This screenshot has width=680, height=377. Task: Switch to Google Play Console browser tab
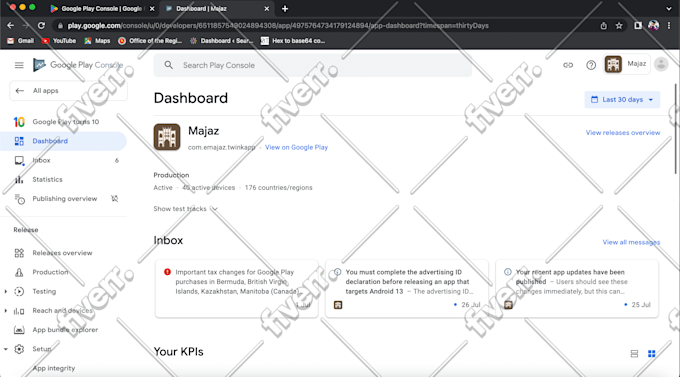pyautogui.click(x=101, y=9)
